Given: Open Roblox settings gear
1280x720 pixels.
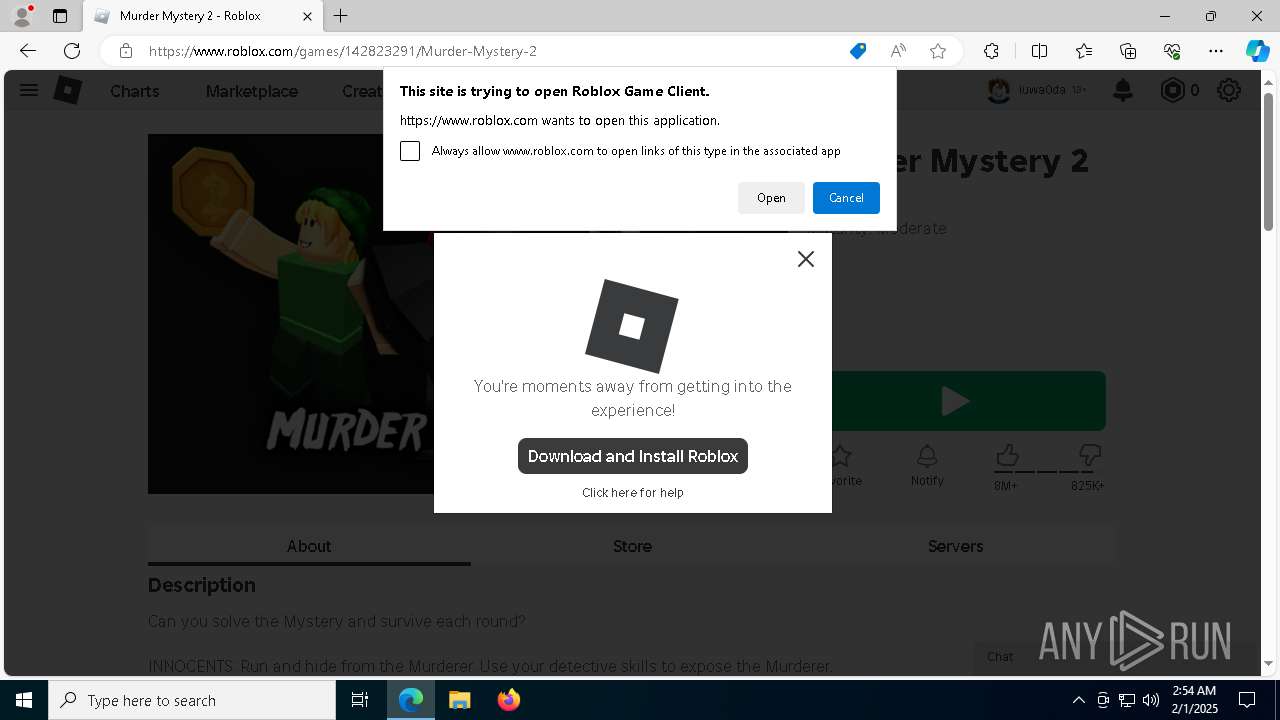Looking at the screenshot, I should click(x=1229, y=91).
